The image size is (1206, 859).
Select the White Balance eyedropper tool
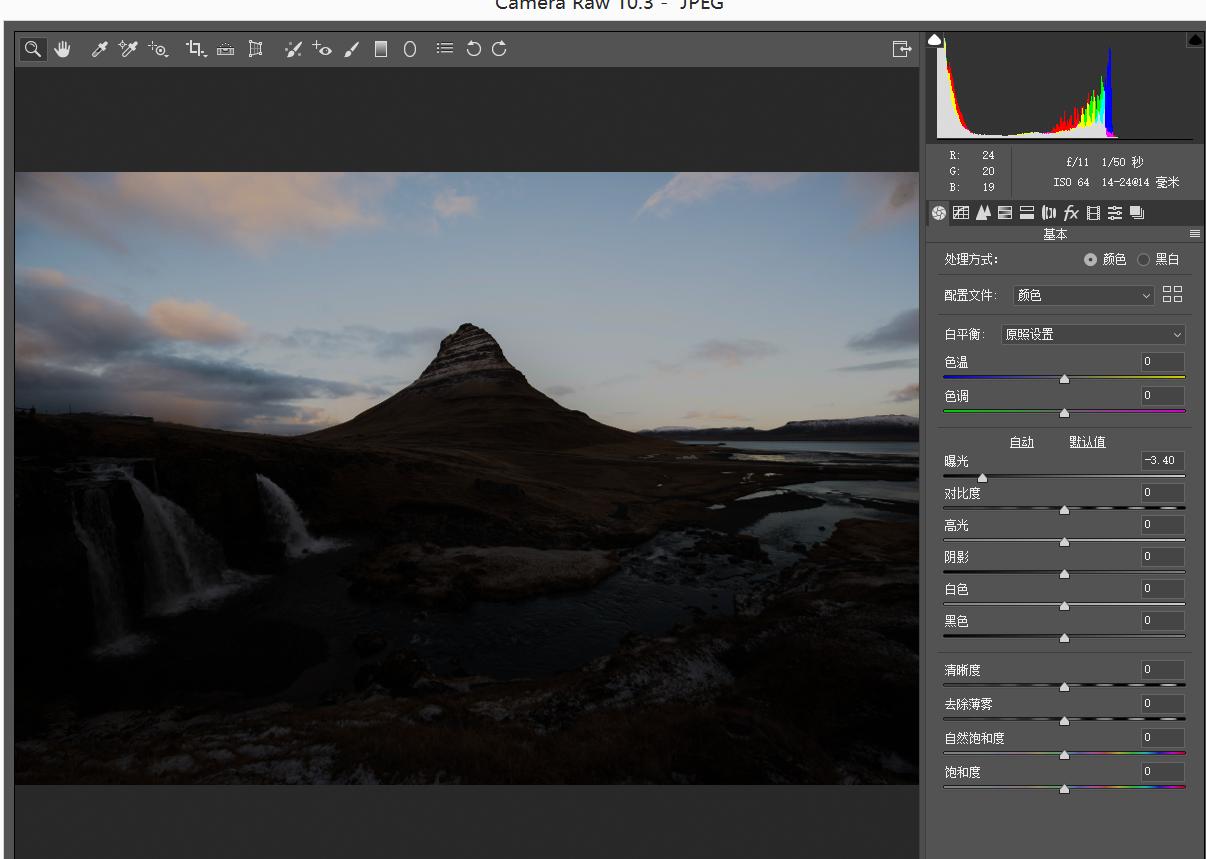(x=99, y=49)
